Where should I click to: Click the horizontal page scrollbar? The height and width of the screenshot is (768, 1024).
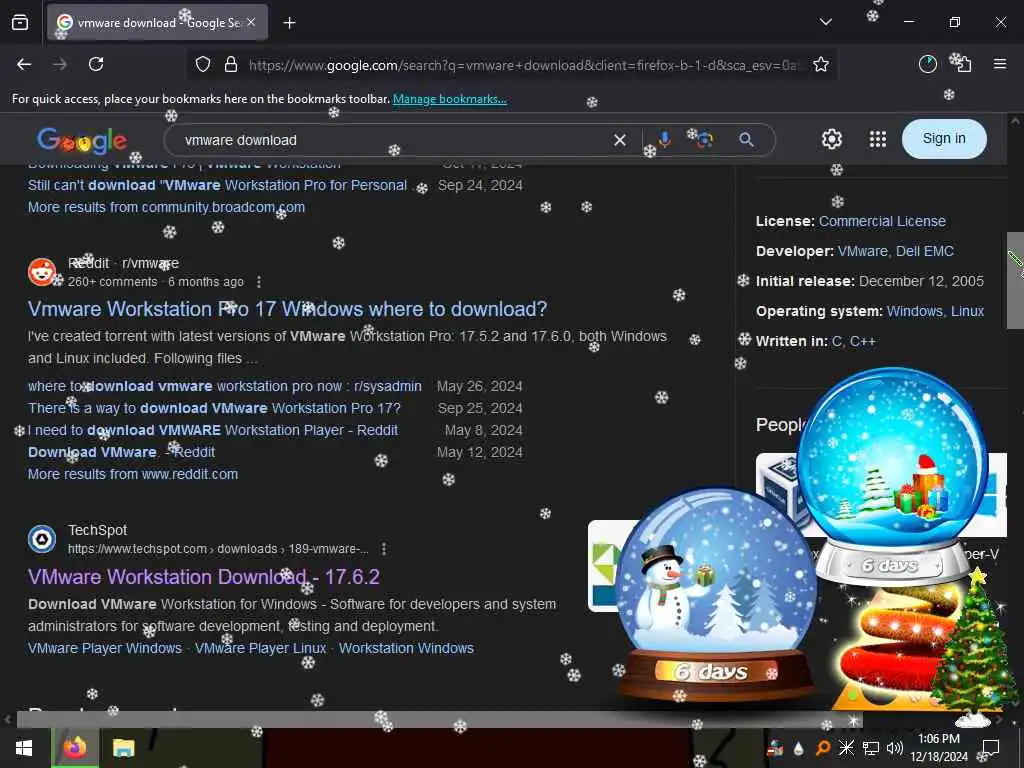[x=440, y=720]
